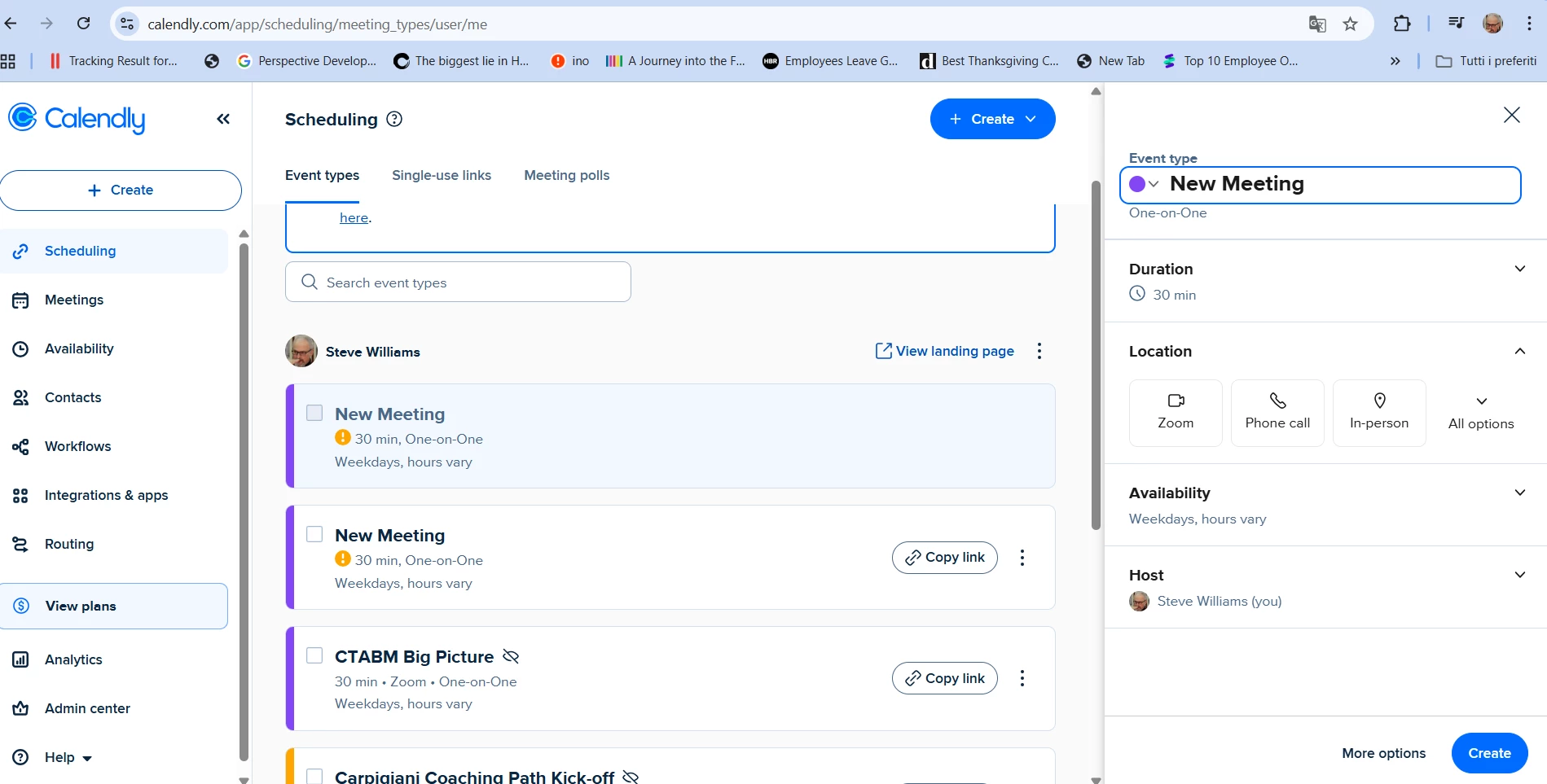The image size is (1547, 784).
Task: Reload the page in browser
Action: coord(83,24)
